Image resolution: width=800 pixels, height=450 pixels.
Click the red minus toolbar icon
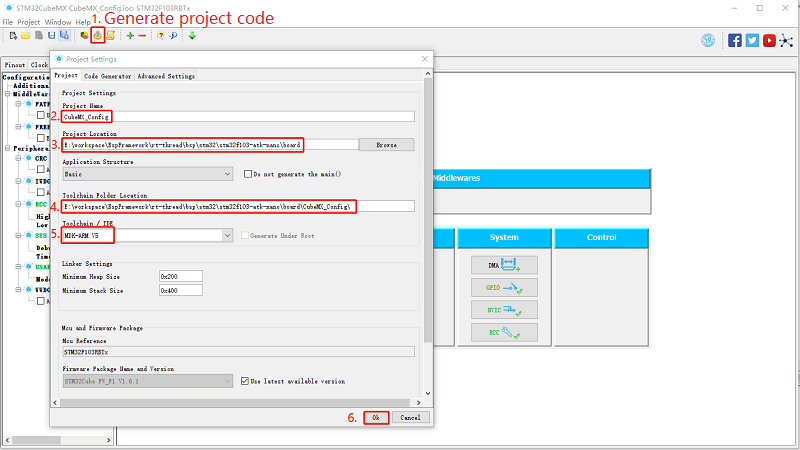[142, 36]
